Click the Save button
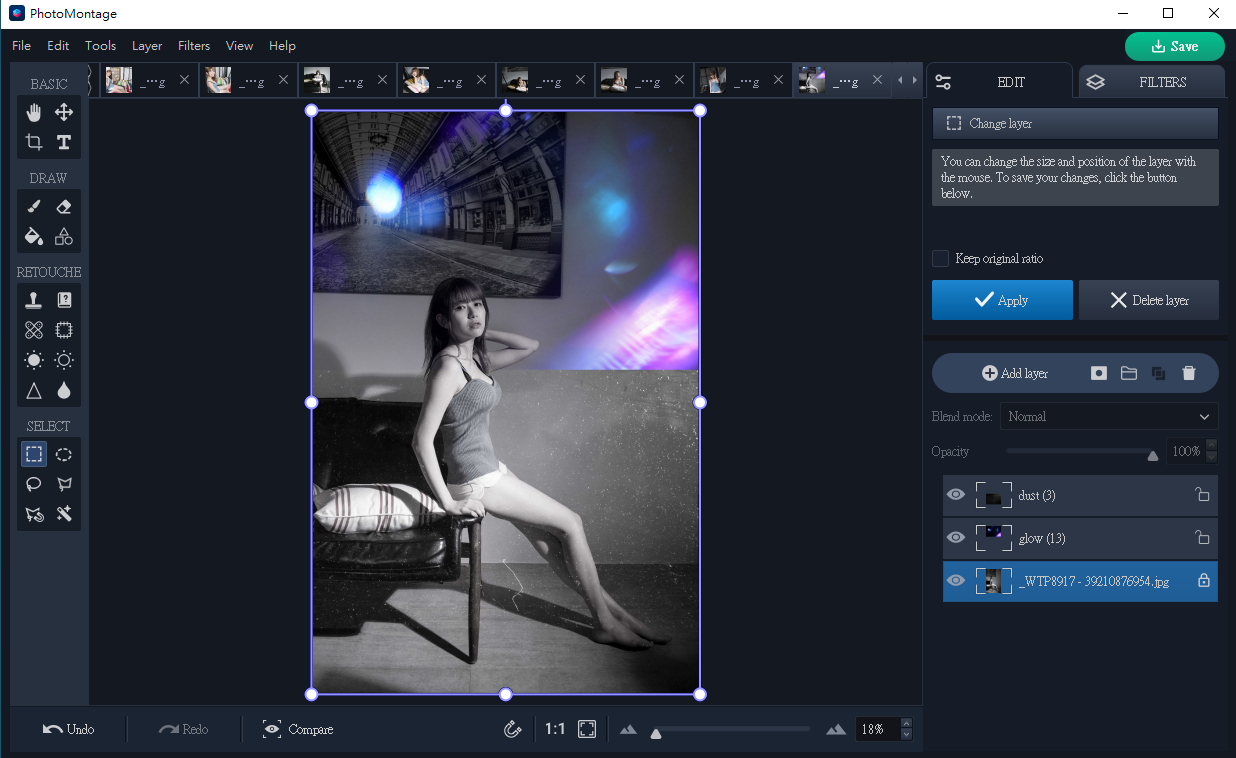The image size is (1236, 758). pos(1175,46)
